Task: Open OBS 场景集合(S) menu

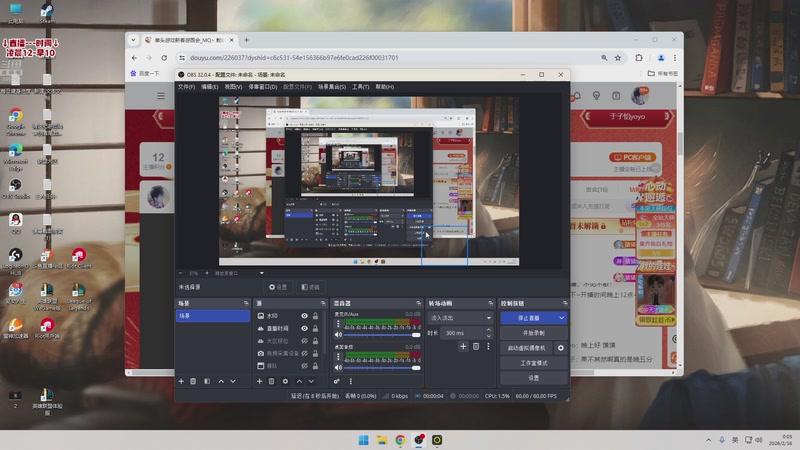Action: [x=332, y=87]
